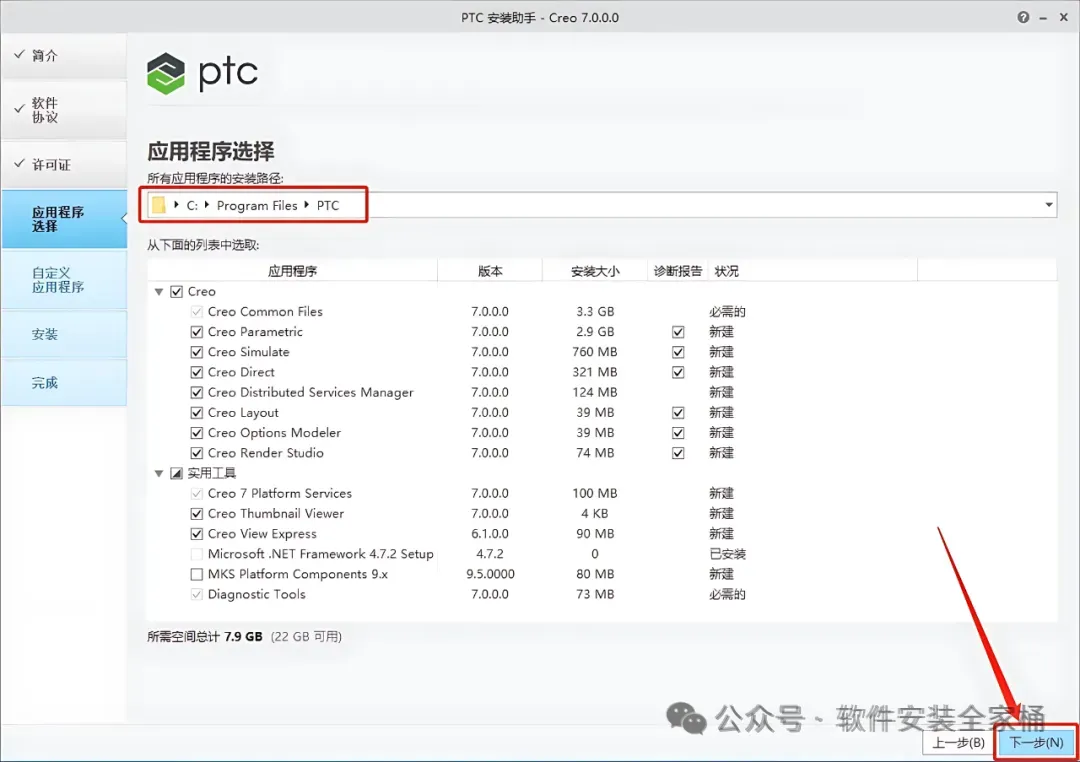Image resolution: width=1080 pixels, height=762 pixels.
Task: Select the Creo 7 Platform Services row
Action: 601,493
